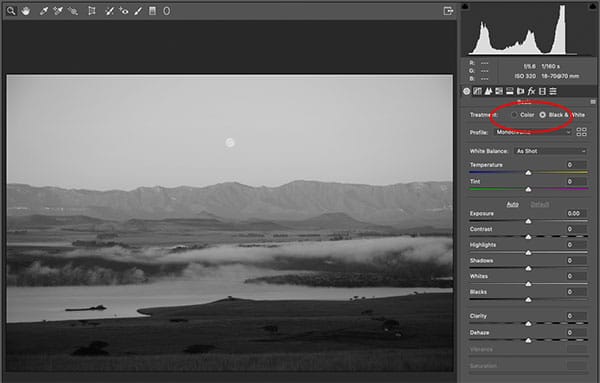Click the Dehaze slider handle
The width and height of the screenshot is (600, 383).
point(528,340)
